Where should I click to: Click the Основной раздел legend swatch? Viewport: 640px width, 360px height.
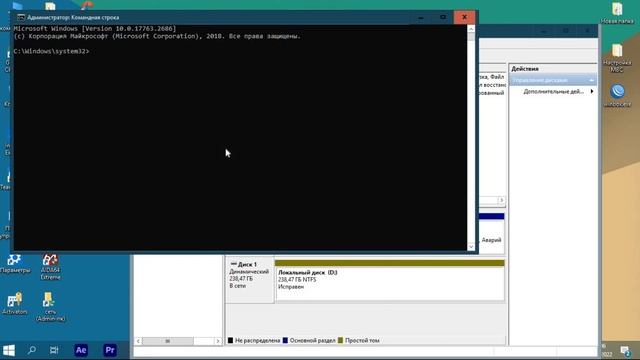tap(285, 340)
